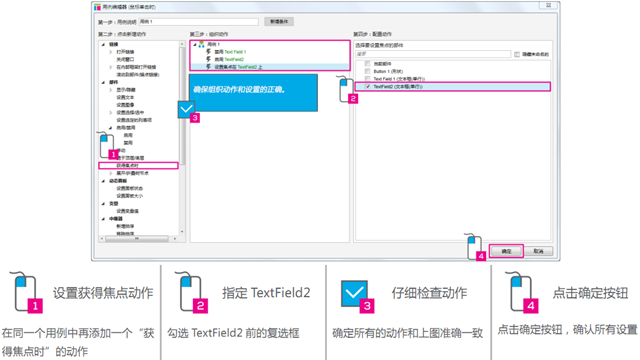Tick the Text Field 1 (文本框/单行) checkbox
The width and height of the screenshot is (640, 360).
point(368,79)
